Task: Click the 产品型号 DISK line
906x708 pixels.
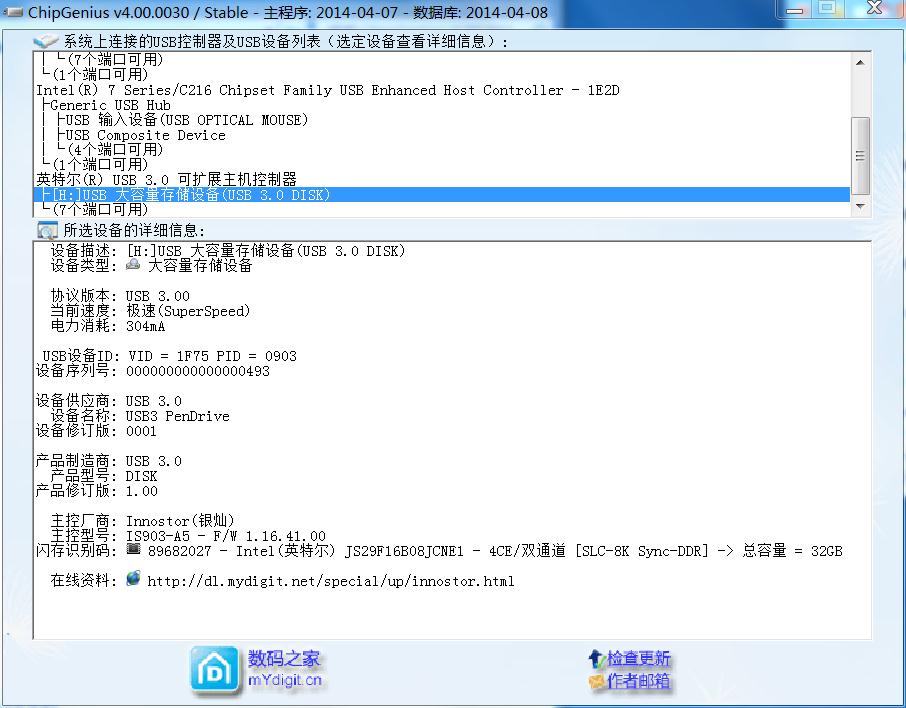Action: tap(104, 476)
